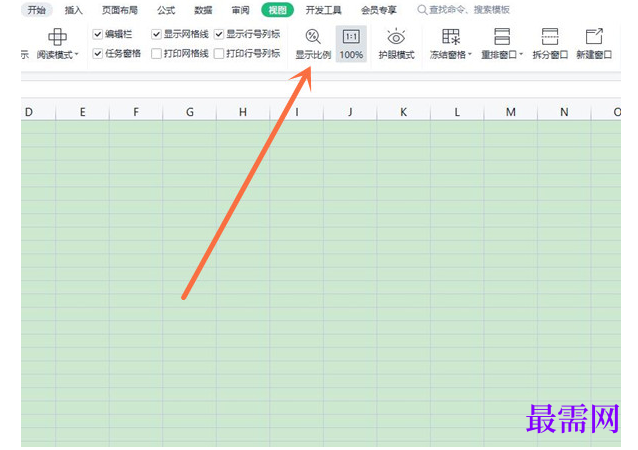
Task: Toggle the 显示网格线 show gridlines checkbox
Action: 156,34
